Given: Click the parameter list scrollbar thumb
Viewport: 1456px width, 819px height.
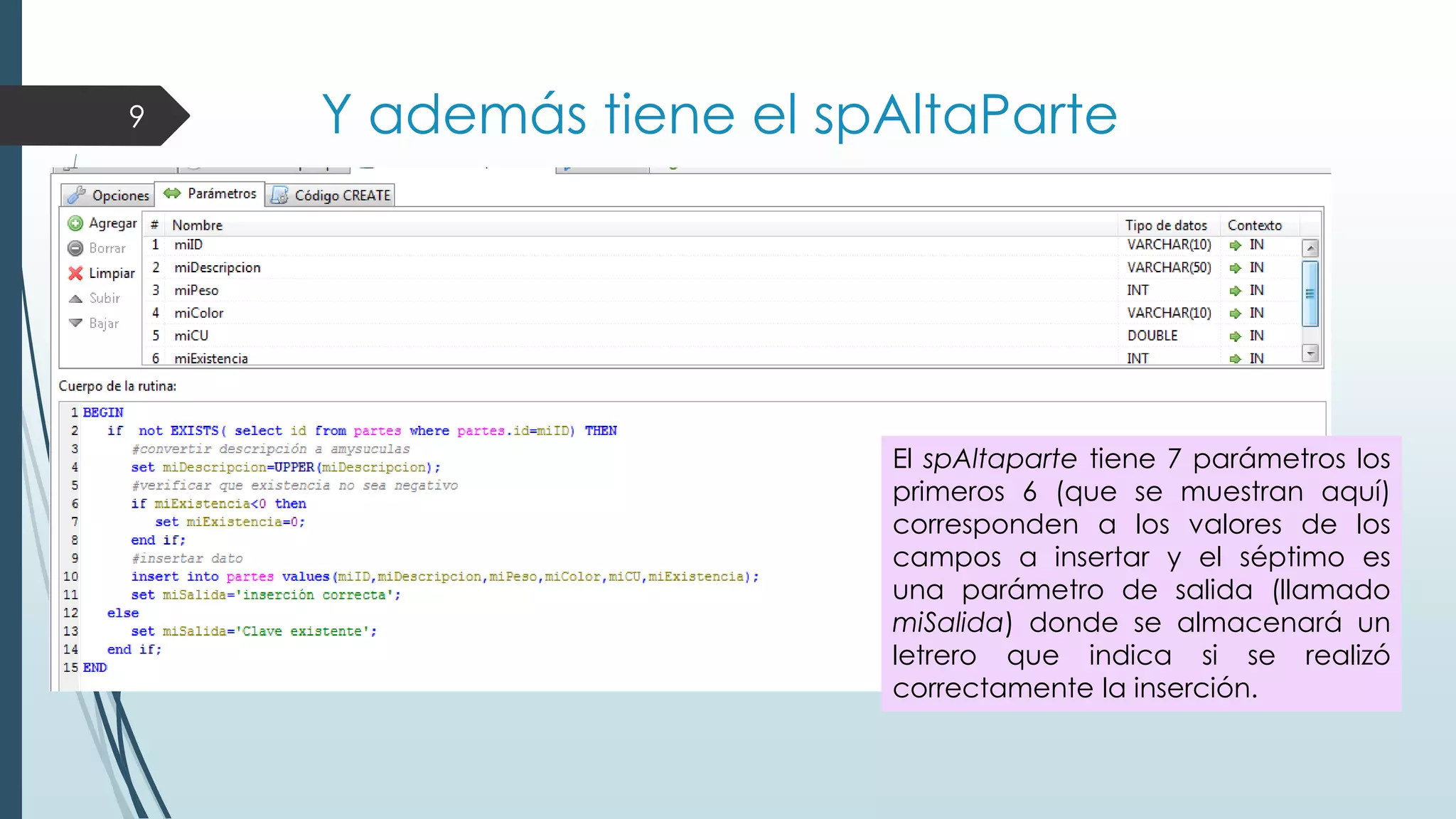Looking at the screenshot, I should (1310, 294).
